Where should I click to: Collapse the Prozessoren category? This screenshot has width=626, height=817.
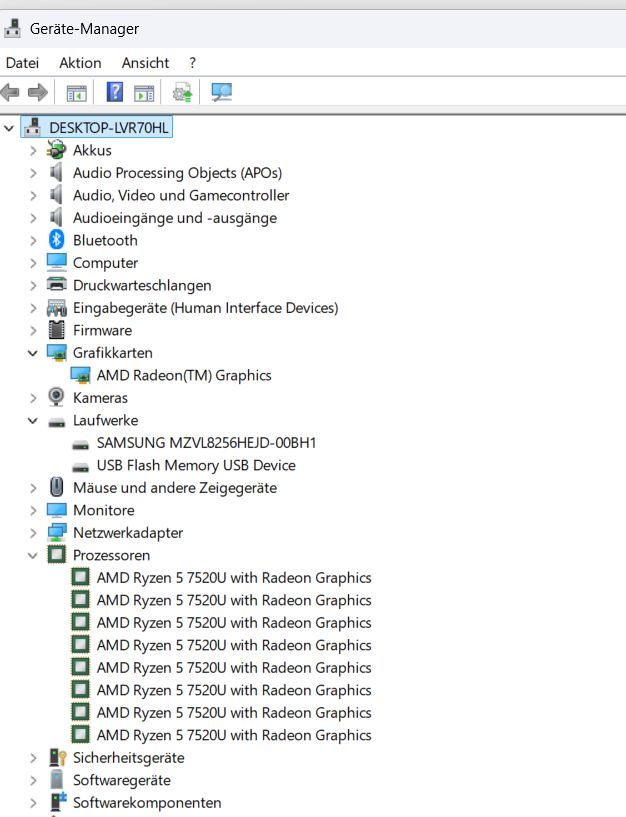coord(33,555)
